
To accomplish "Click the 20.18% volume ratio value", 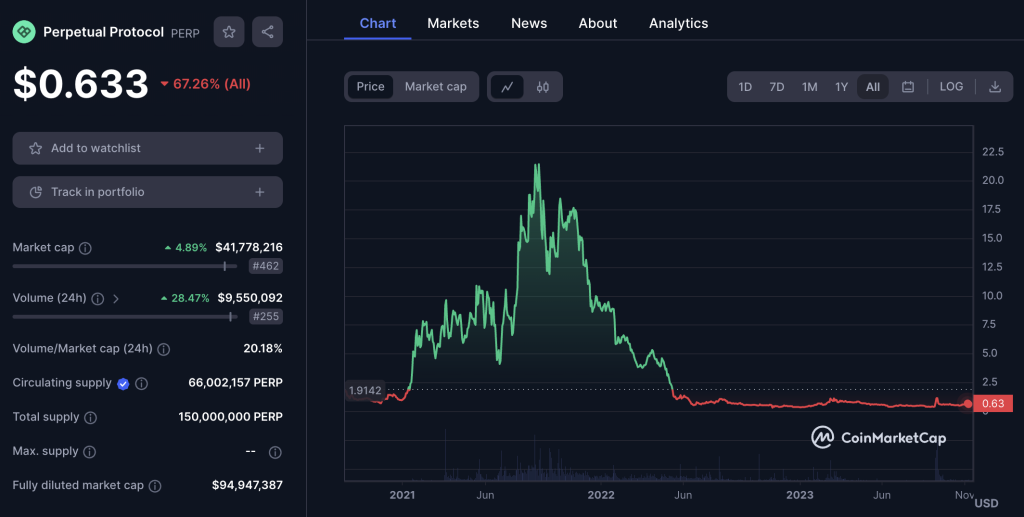I will click(263, 349).
